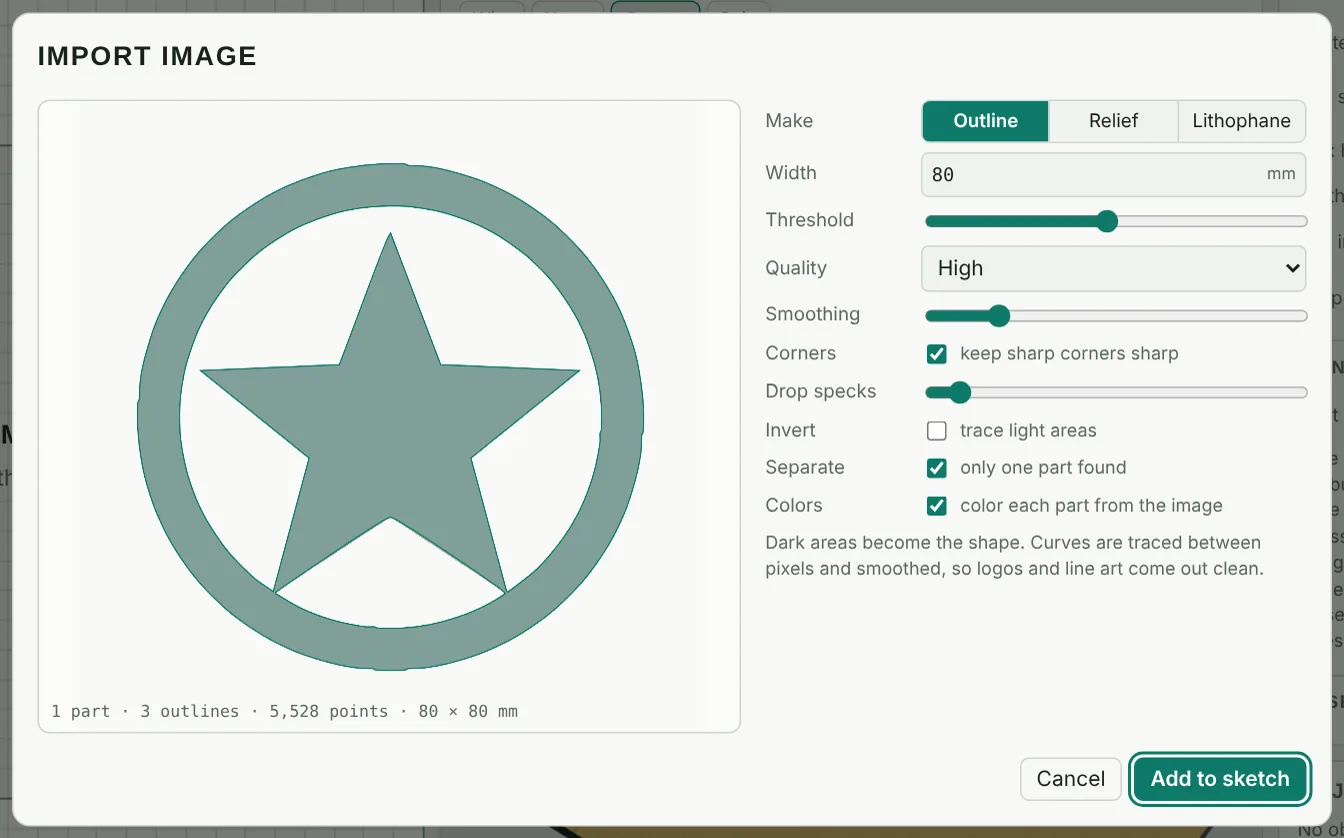
Task: Click the IMPORT IMAGE dialog title
Action: (147, 56)
